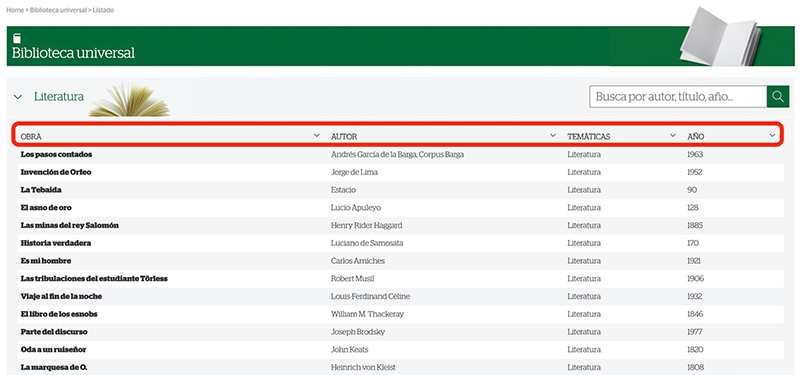Select author 'Carlos Arniches'

[x=358, y=261]
